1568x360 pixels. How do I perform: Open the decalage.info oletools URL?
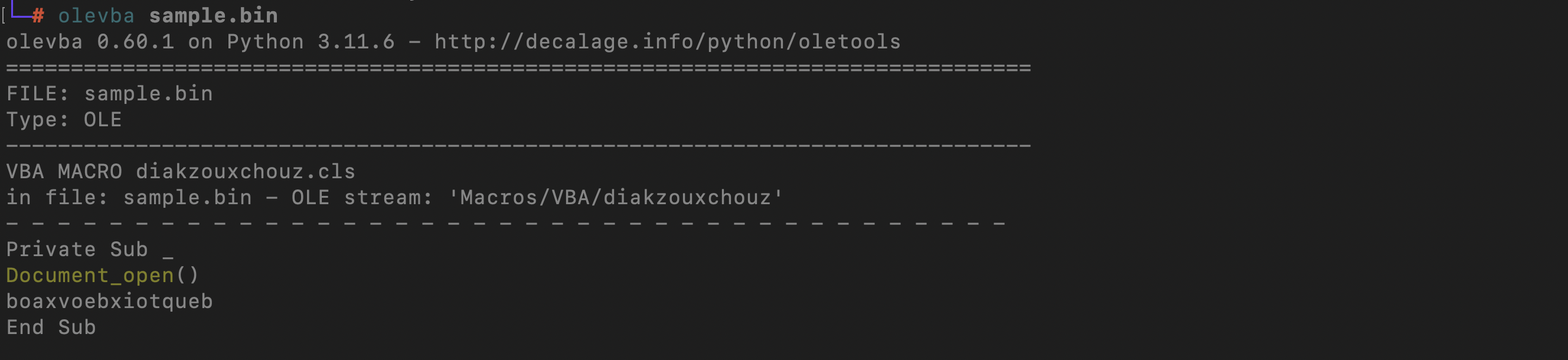[x=667, y=42]
